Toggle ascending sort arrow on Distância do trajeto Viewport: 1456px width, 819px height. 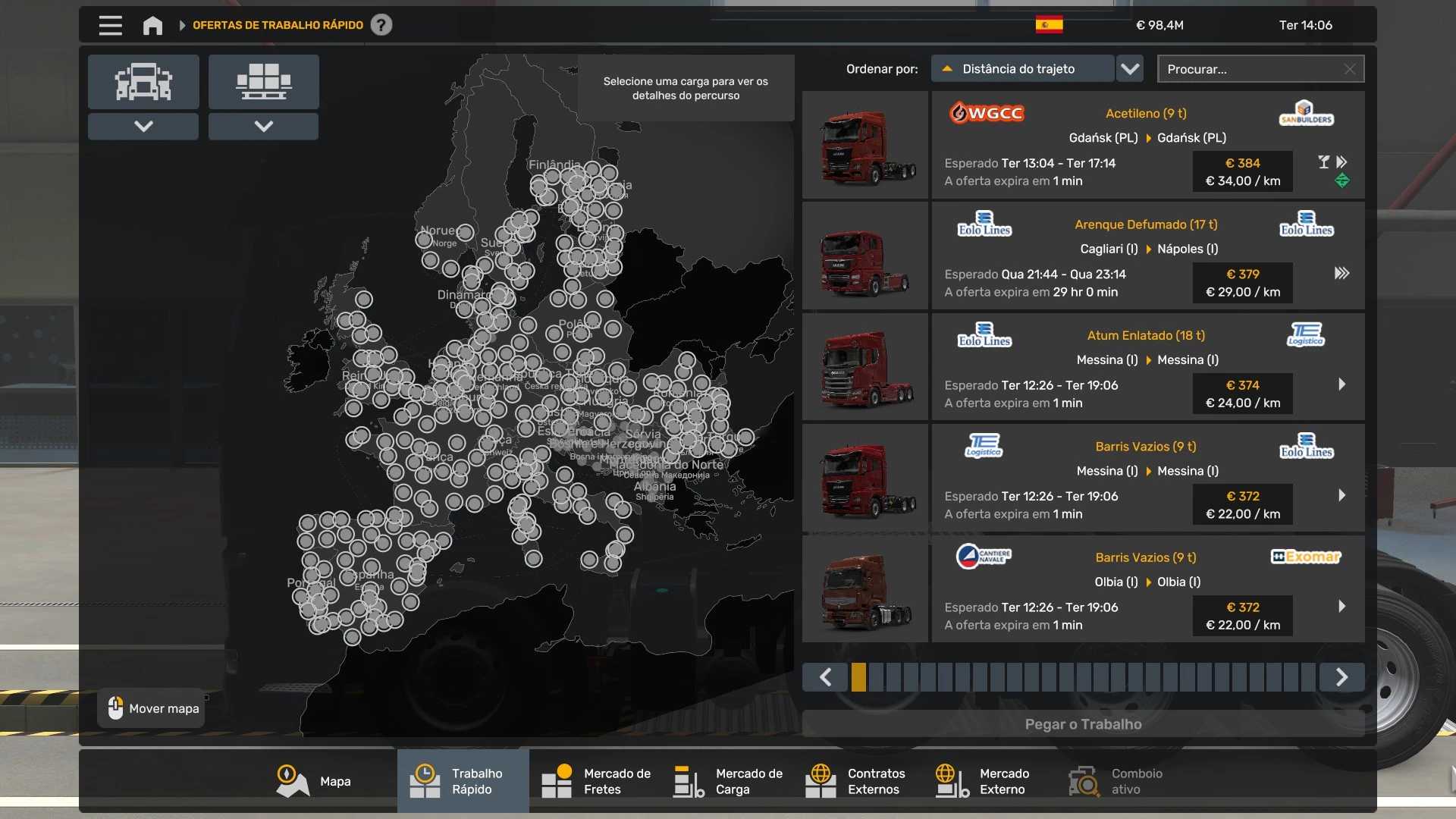947,69
